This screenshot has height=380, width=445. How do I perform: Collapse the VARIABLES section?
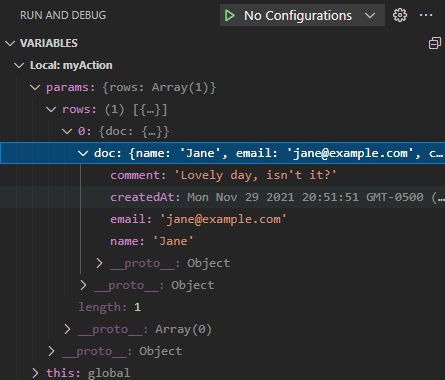point(10,43)
